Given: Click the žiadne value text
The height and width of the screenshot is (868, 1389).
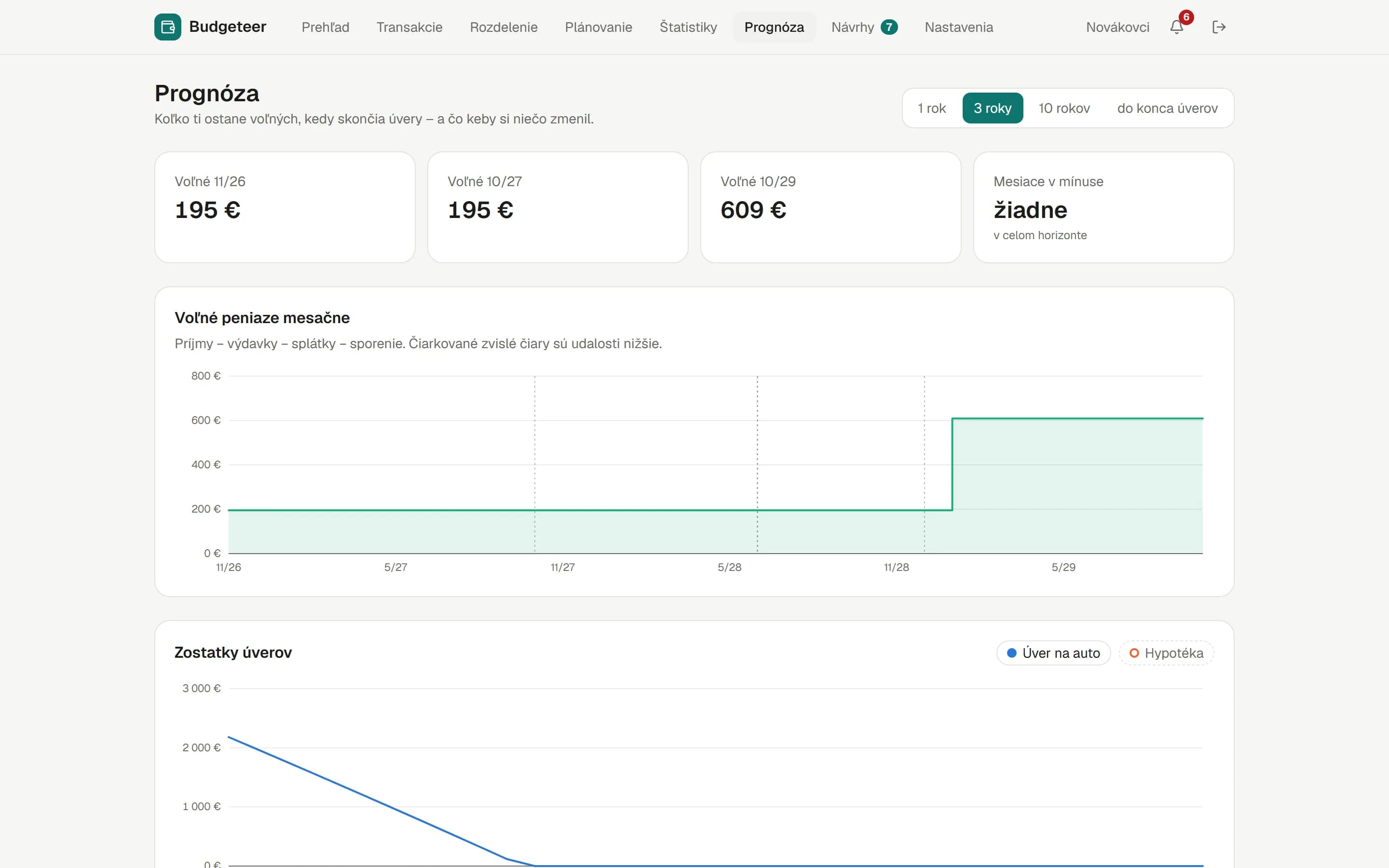Looking at the screenshot, I should [1030, 210].
